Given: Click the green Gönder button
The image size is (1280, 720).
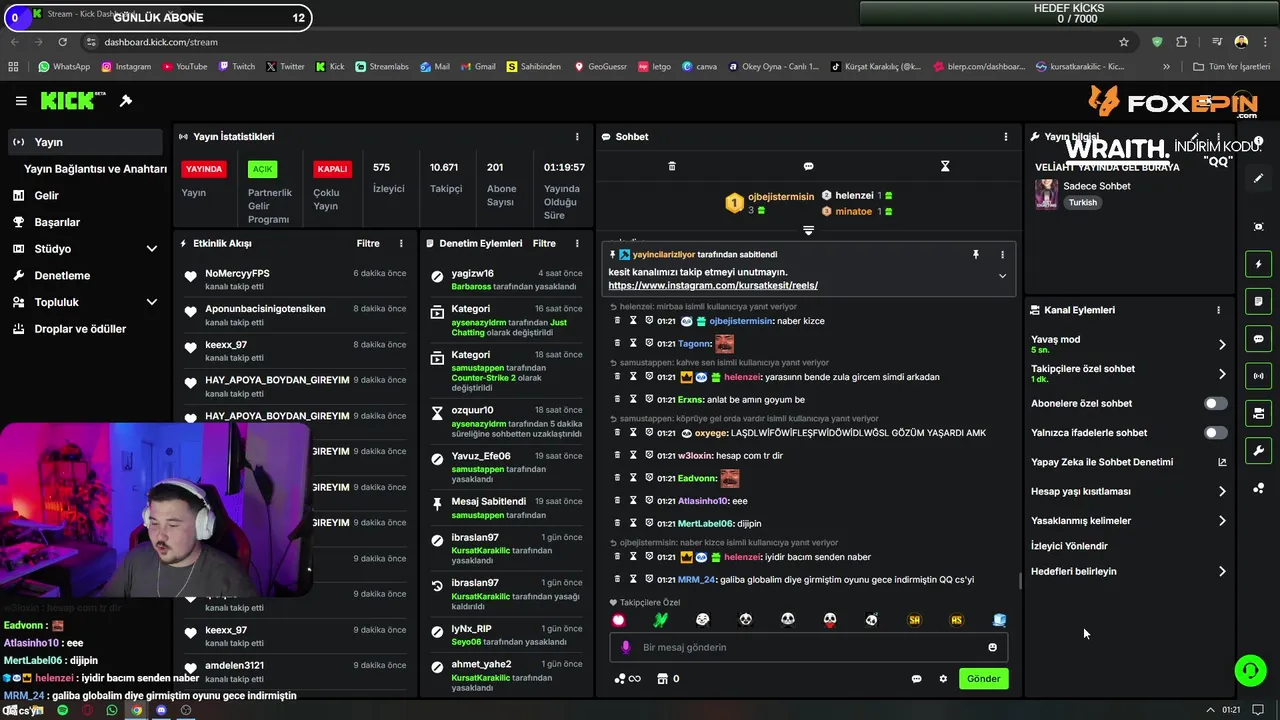Looking at the screenshot, I should pyautogui.click(x=983, y=679).
